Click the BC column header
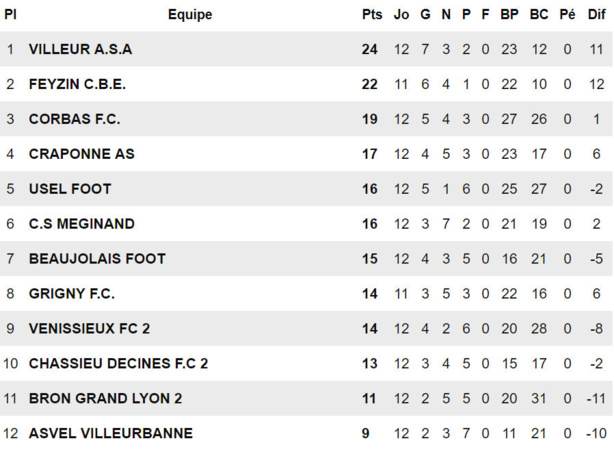The width and height of the screenshot is (614, 454). pos(539,15)
